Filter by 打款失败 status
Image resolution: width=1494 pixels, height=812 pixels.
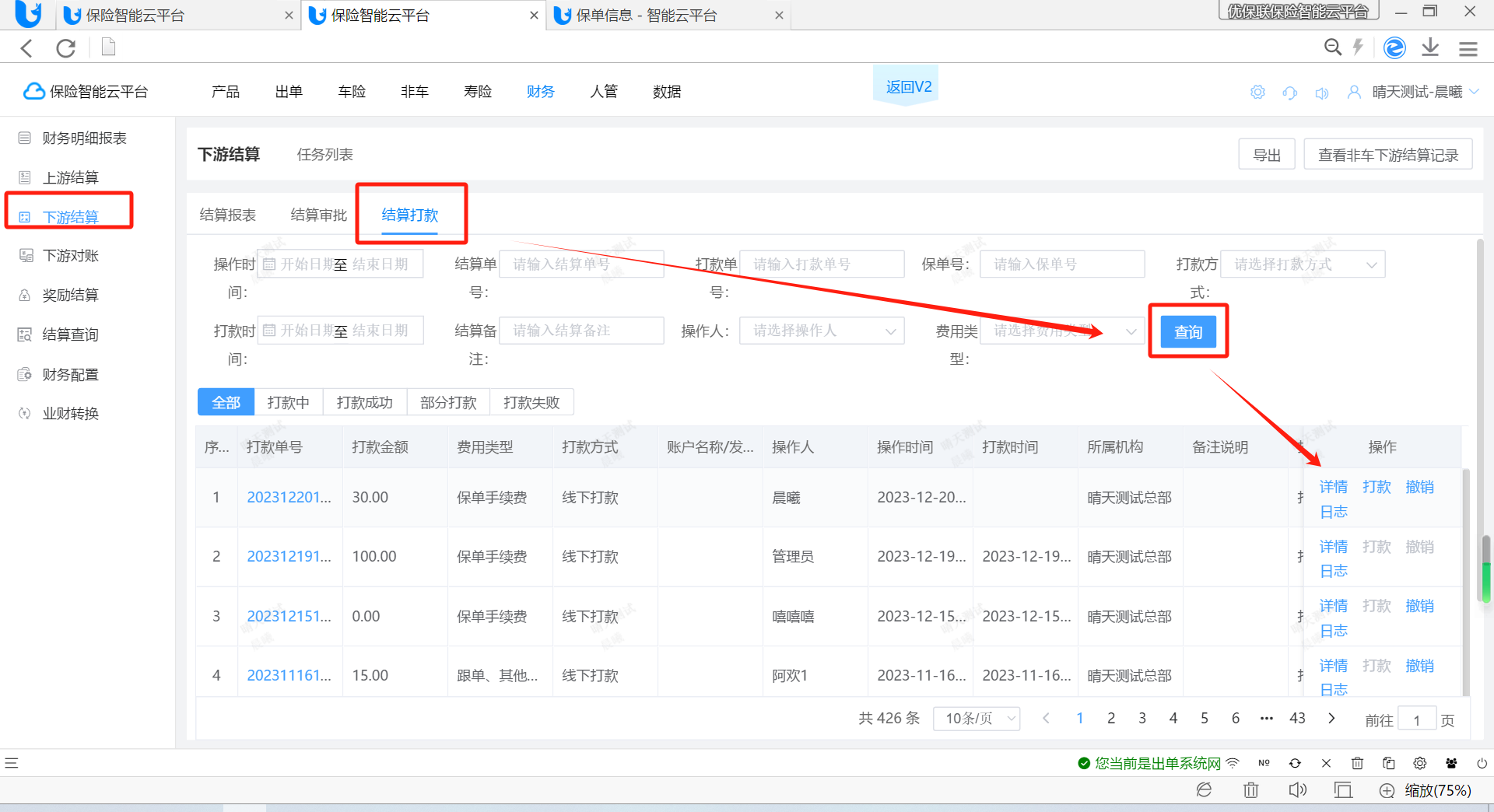[531, 402]
